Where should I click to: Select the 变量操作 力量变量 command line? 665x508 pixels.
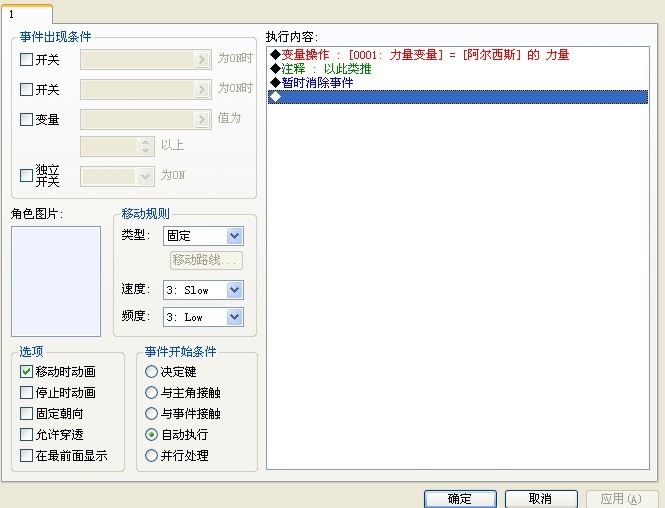(x=458, y=55)
